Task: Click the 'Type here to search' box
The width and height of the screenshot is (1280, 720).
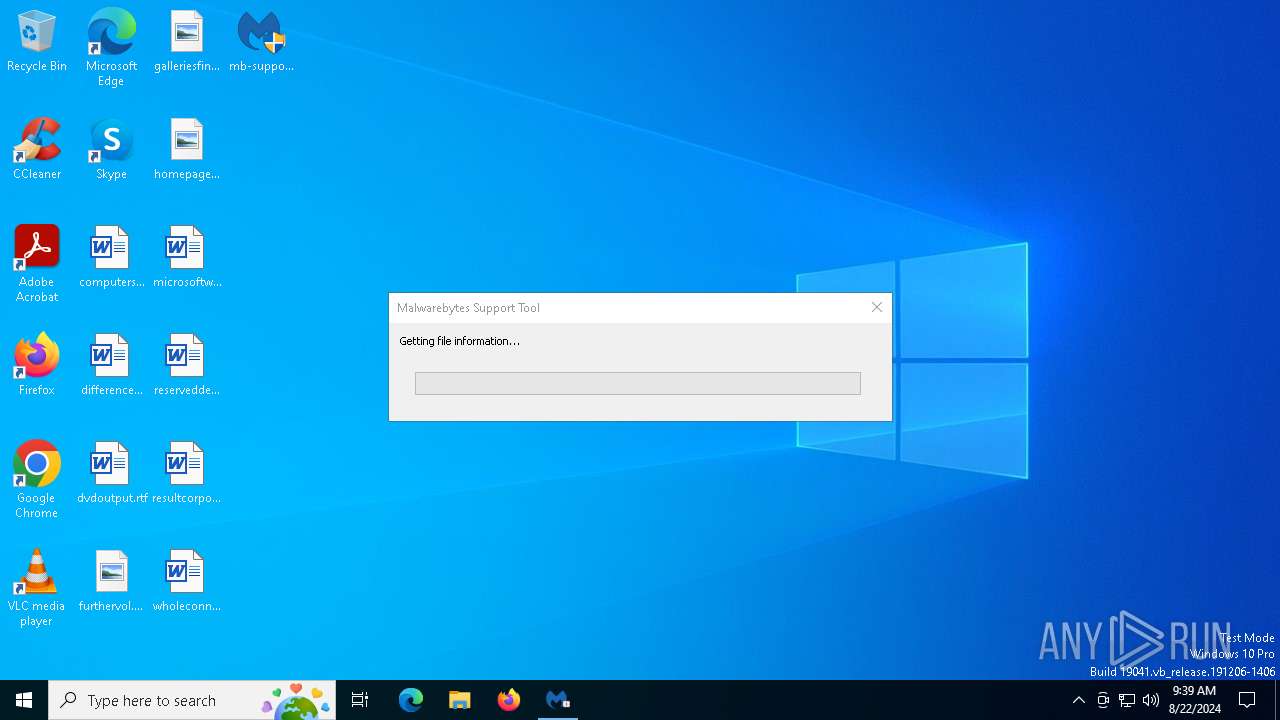Action: pyautogui.click(x=192, y=700)
